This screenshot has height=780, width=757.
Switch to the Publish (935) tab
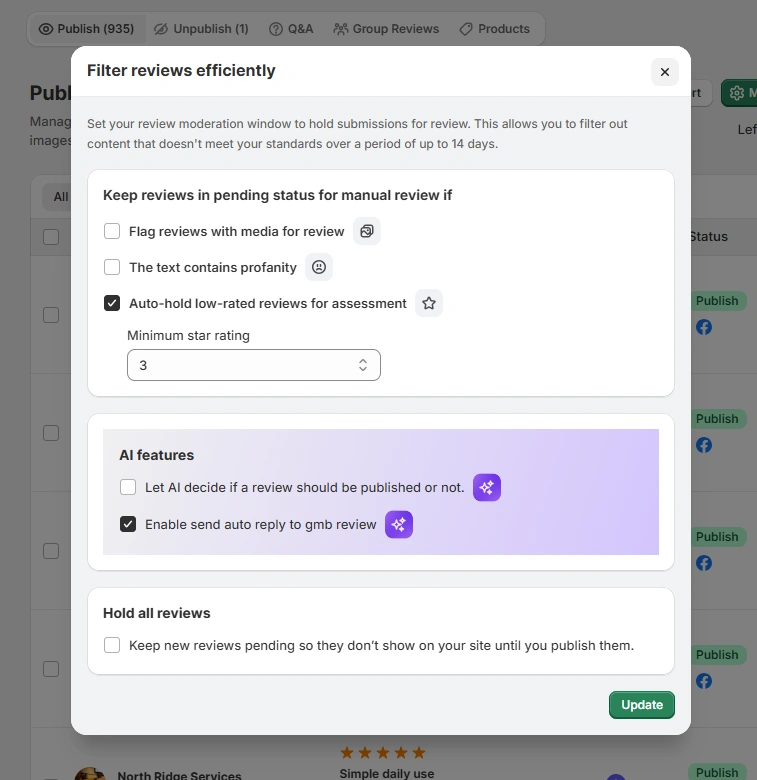click(87, 29)
